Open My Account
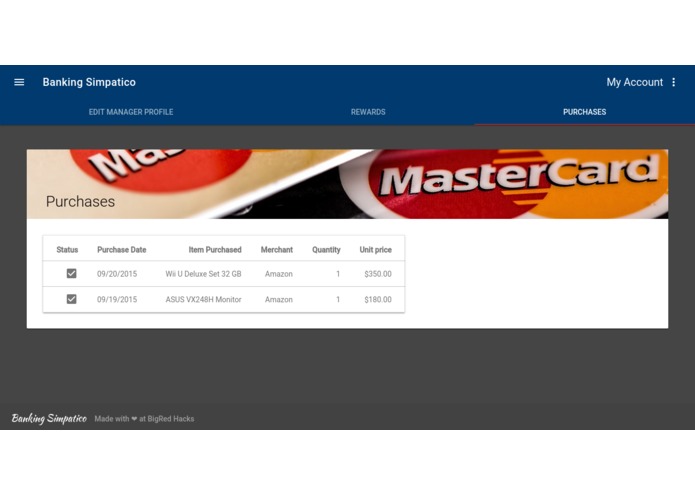 point(634,82)
